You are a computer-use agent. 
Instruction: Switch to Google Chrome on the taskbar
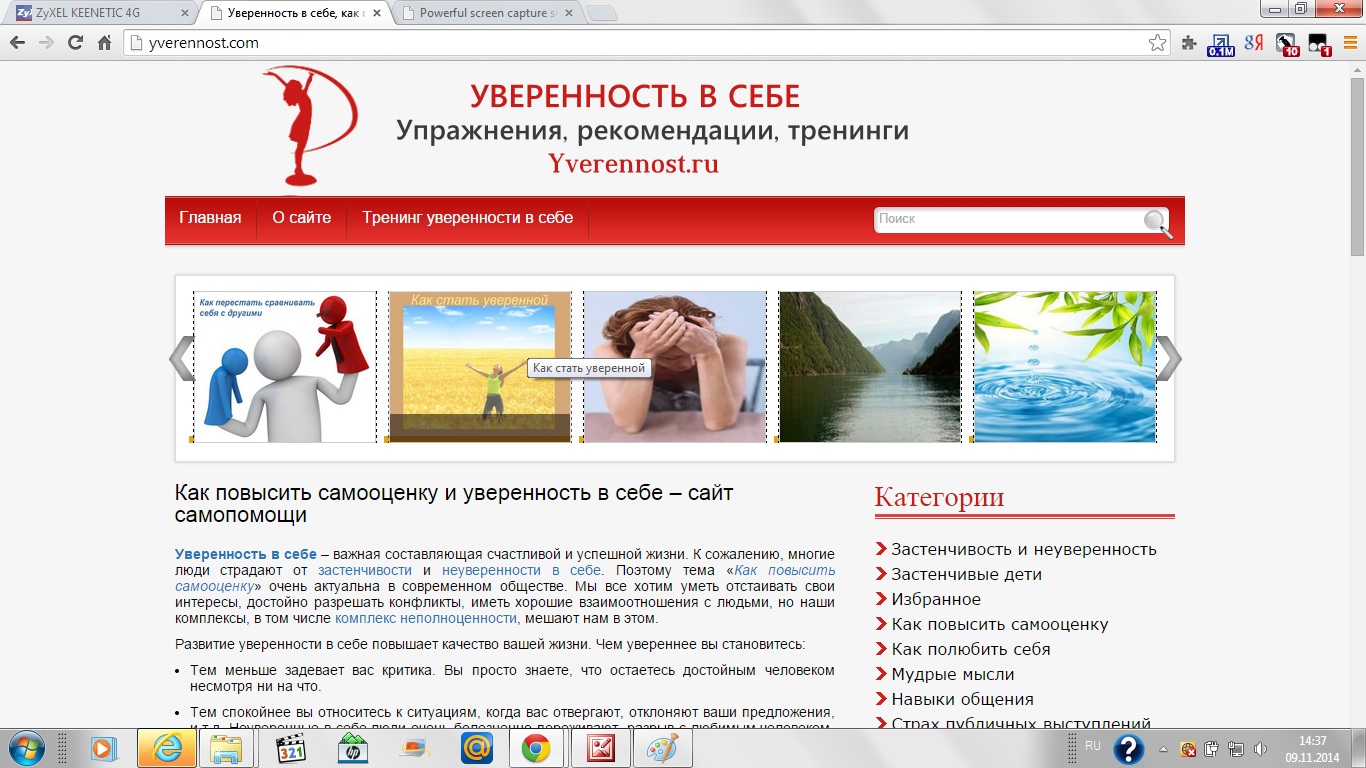click(536, 748)
